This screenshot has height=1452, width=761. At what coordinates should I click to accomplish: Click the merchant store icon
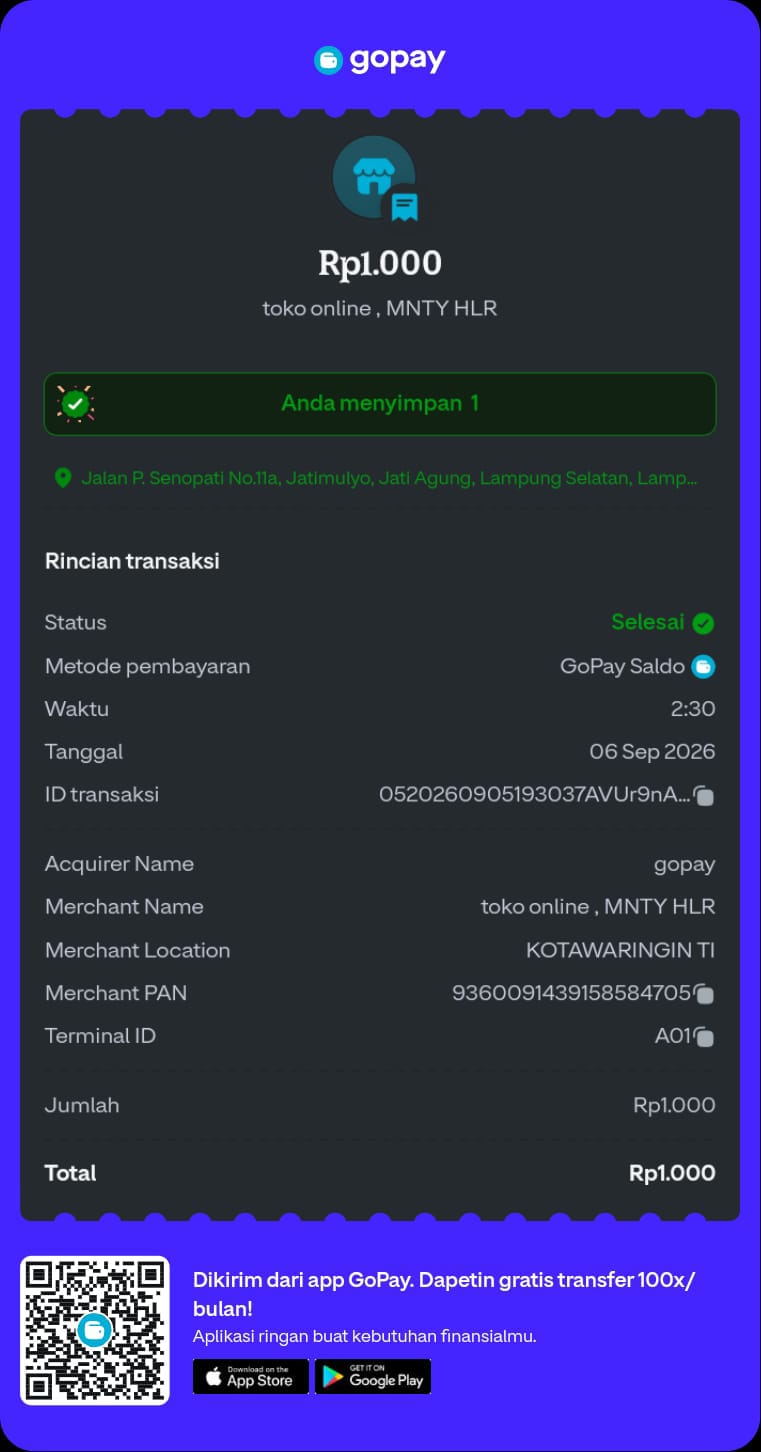[x=373, y=177]
